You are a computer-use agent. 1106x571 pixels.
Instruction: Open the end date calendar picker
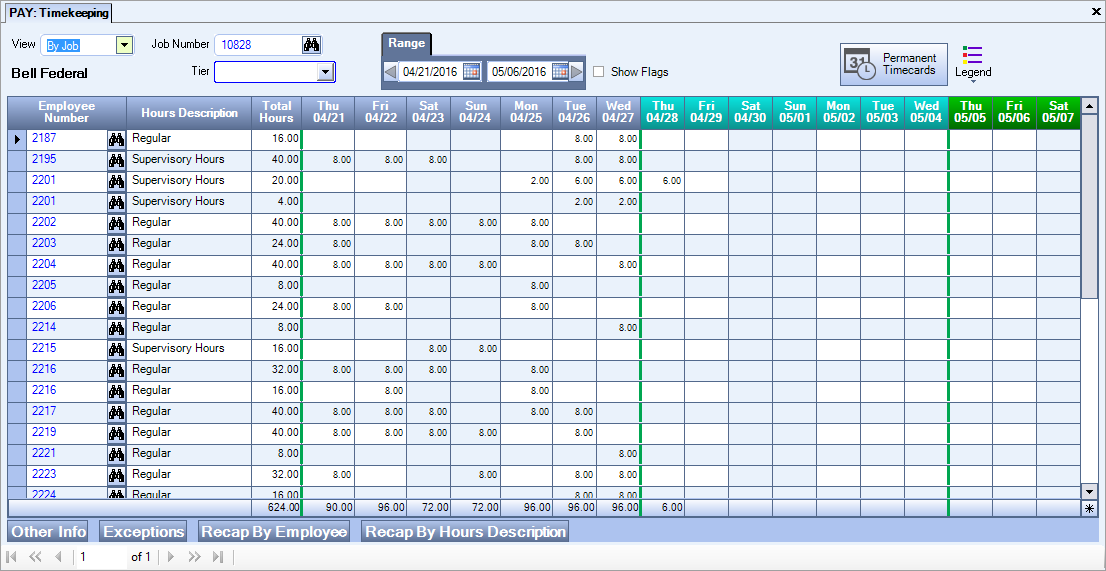click(560, 72)
